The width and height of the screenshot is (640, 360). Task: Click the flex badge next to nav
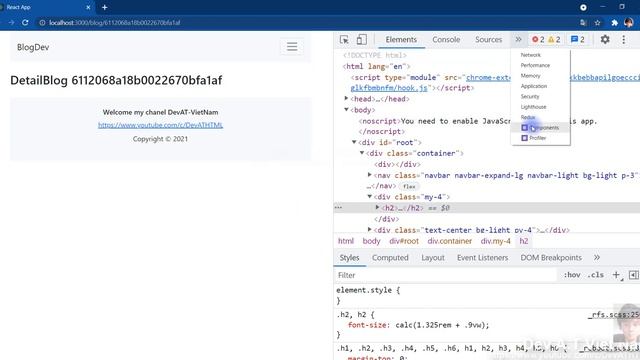409,187
